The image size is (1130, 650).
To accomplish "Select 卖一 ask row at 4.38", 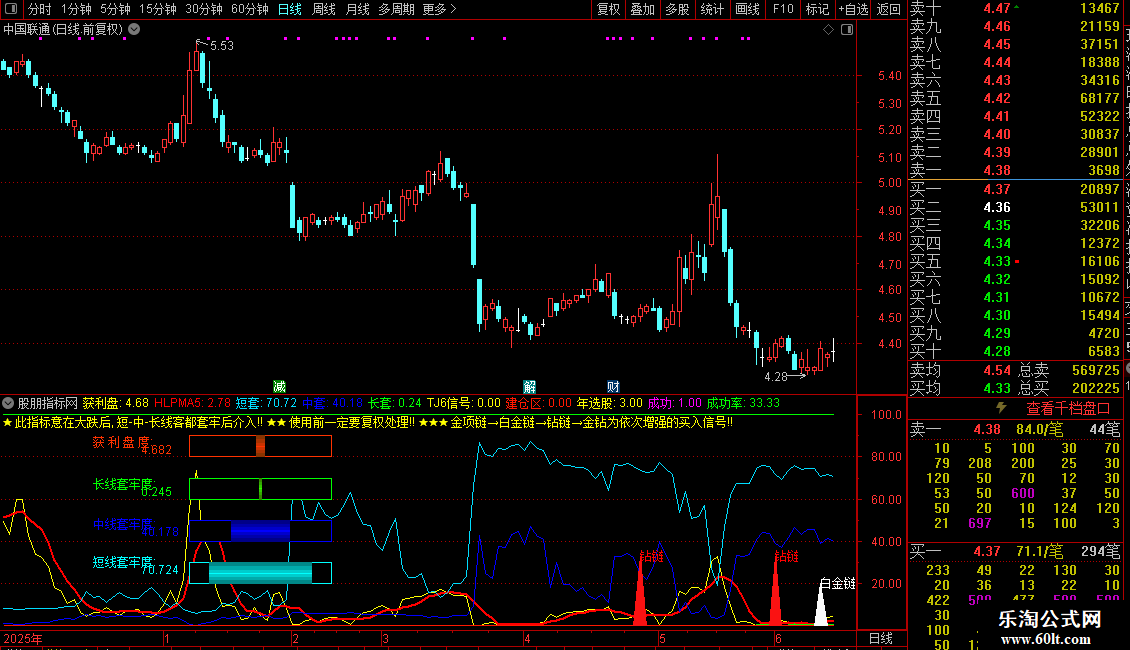I will [1015, 170].
